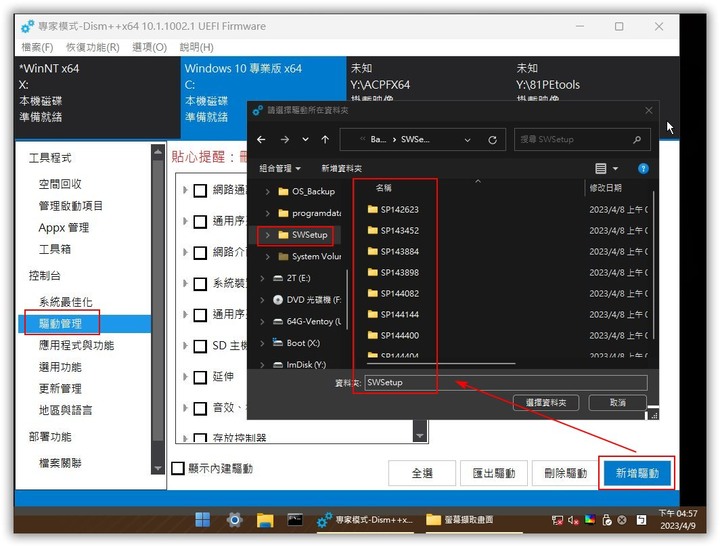
Task: Check the 網路通 driver category checkbox
Action: pyautogui.click(x=200, y=190)
